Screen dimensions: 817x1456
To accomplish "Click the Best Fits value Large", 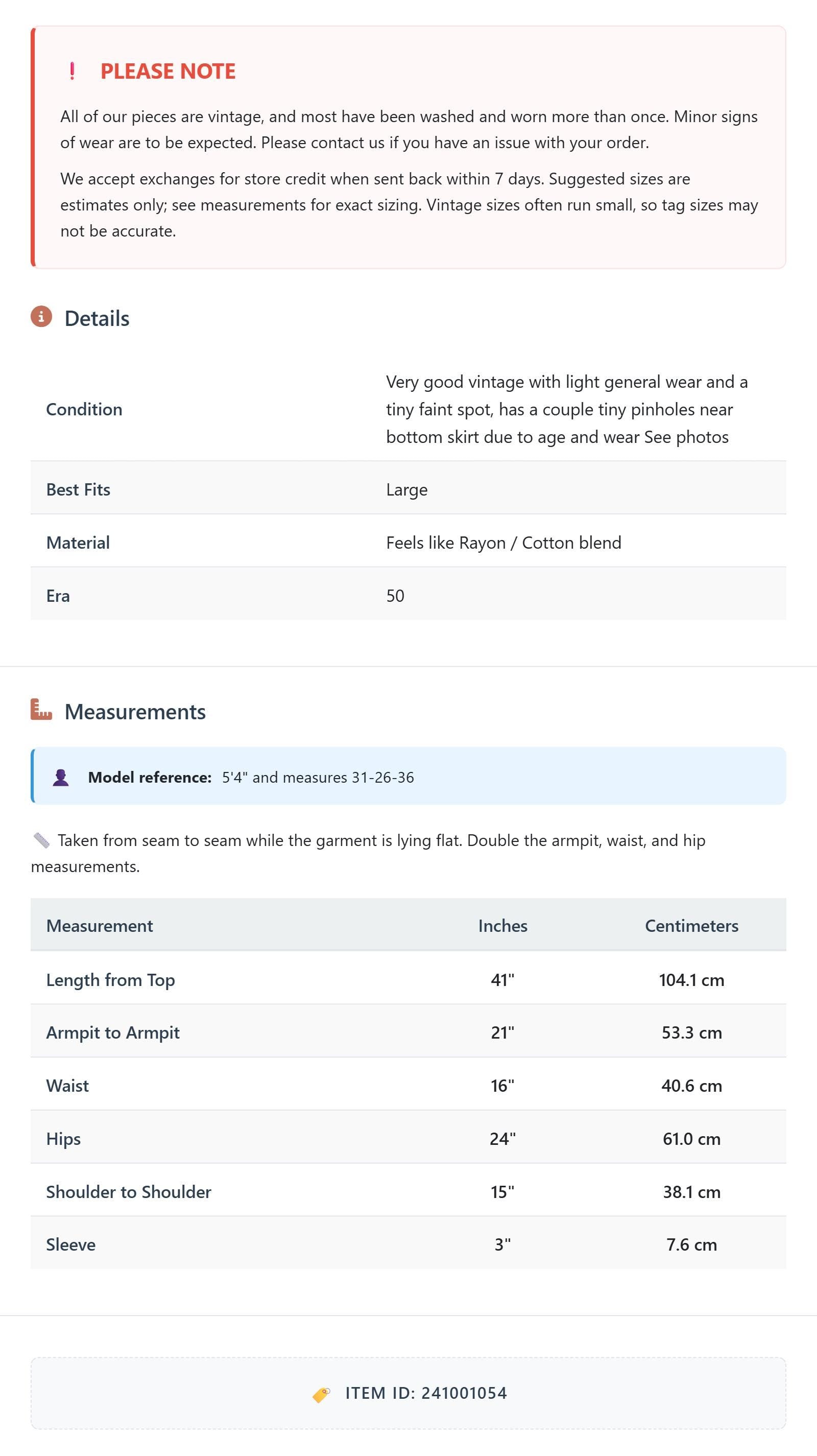I will point(407,489).
